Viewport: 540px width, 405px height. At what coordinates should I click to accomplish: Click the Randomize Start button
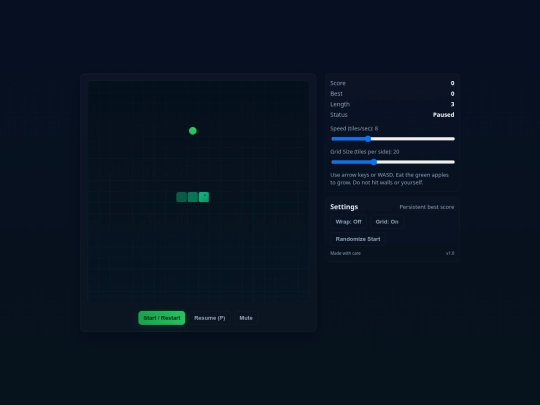click(358, 239)
